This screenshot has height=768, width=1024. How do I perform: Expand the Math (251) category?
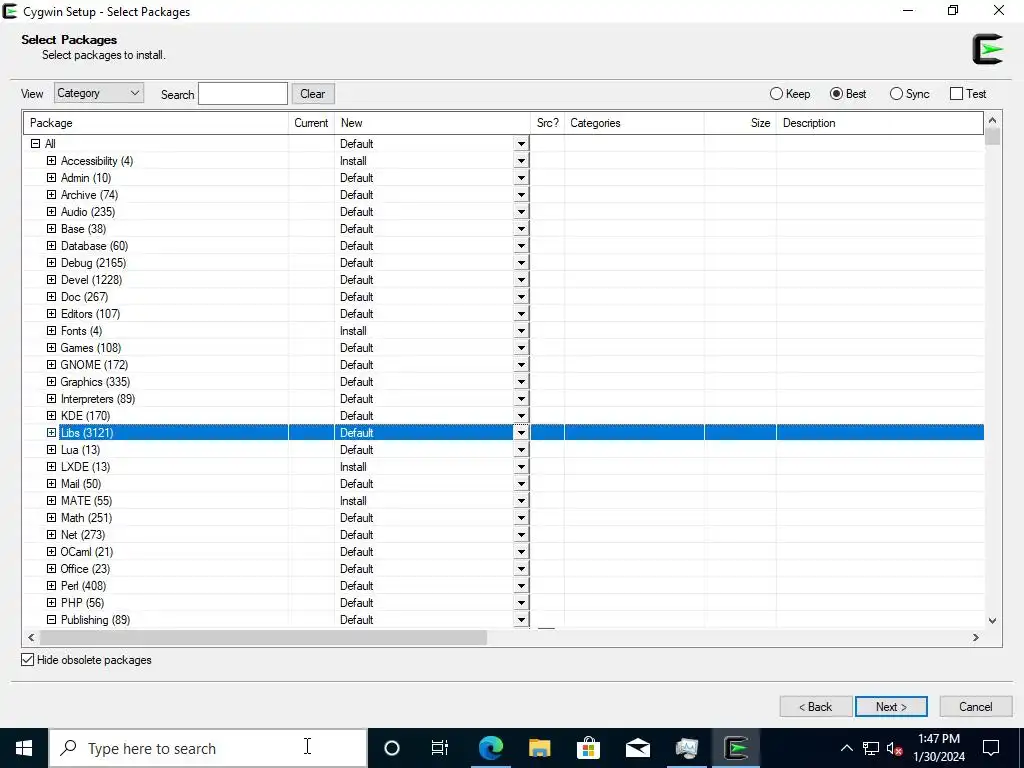pos(51,517)
